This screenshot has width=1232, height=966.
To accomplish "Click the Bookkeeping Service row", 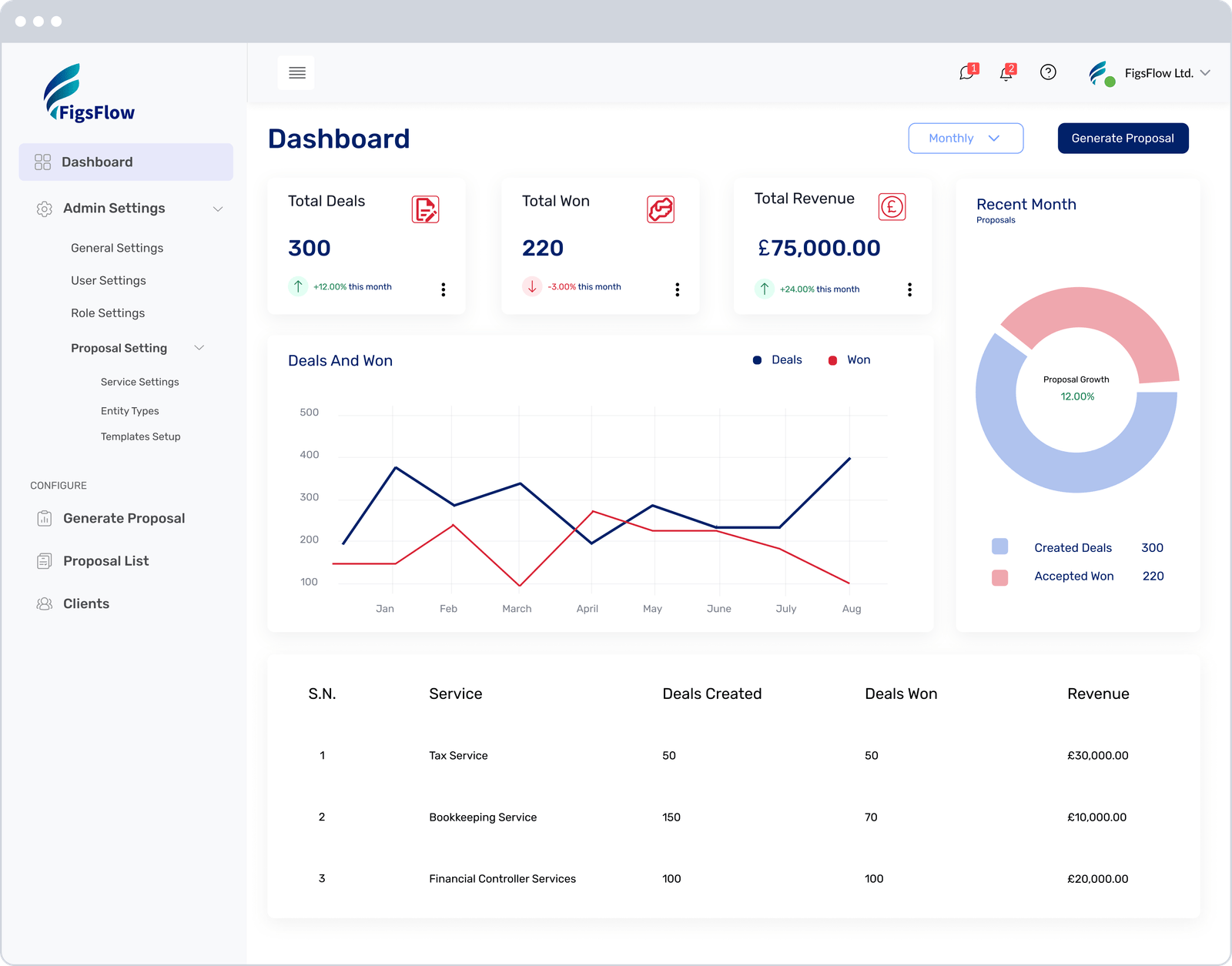I will (x=733, y=817).
